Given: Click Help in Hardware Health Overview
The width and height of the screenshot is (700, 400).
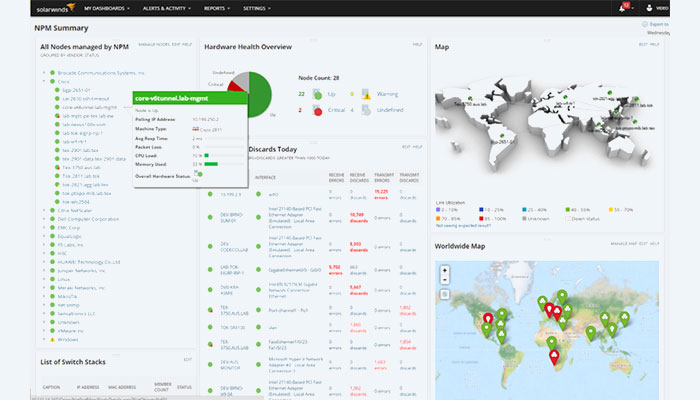Looking at the screenshot, I should coord(417,45).
